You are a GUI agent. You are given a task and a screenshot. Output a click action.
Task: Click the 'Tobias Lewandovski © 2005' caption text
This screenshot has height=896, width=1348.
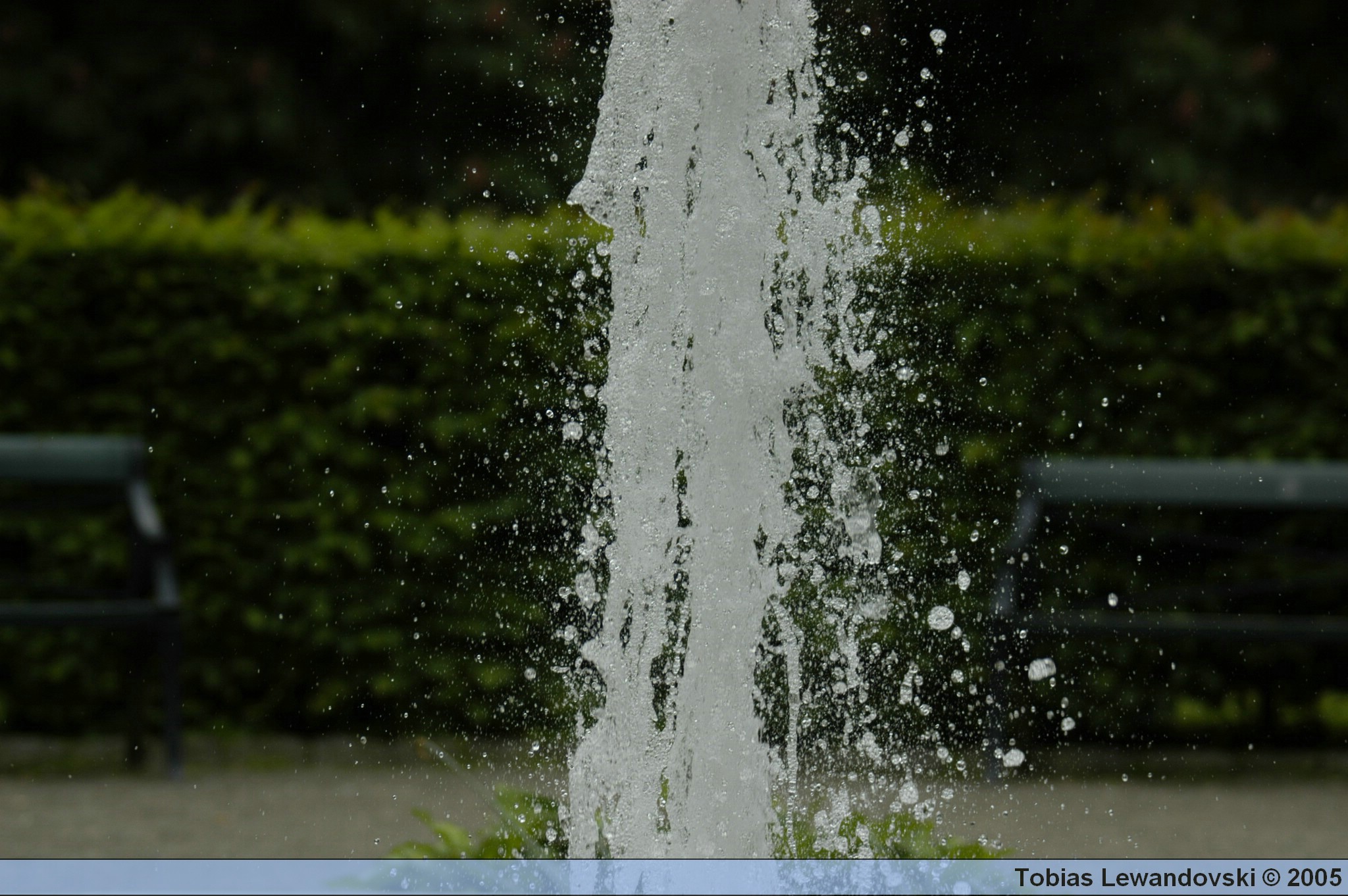(x=1178, y=878)
